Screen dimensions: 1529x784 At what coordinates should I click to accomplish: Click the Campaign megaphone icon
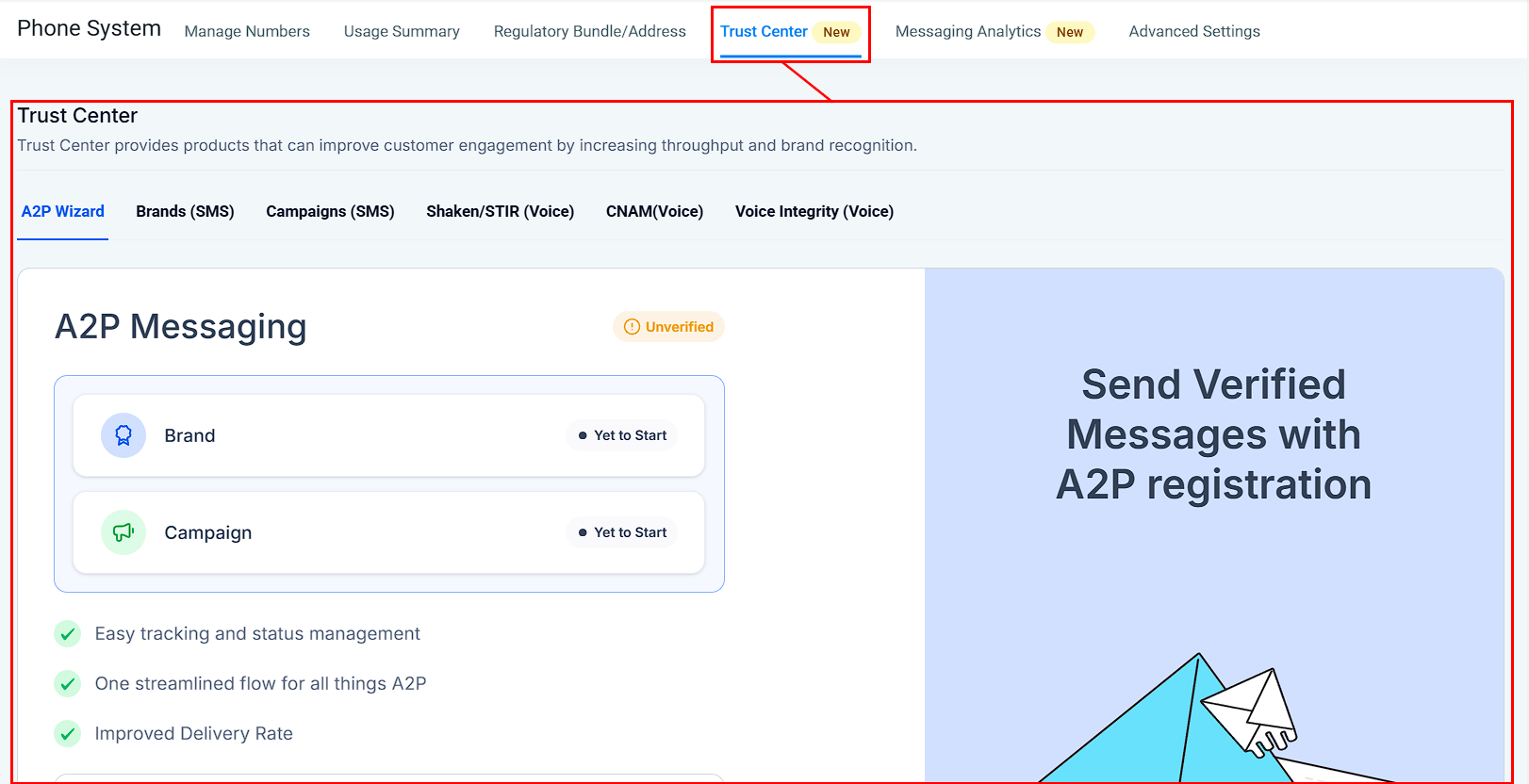pos(123,532)
